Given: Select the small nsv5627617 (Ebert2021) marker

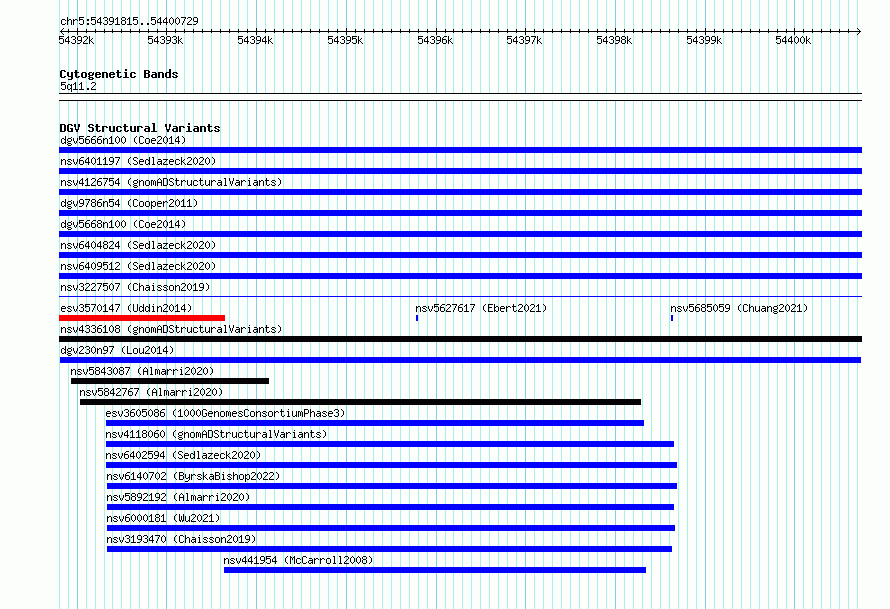Looking at the screenshot, I should pyautogui.click(x=417, y=318).
